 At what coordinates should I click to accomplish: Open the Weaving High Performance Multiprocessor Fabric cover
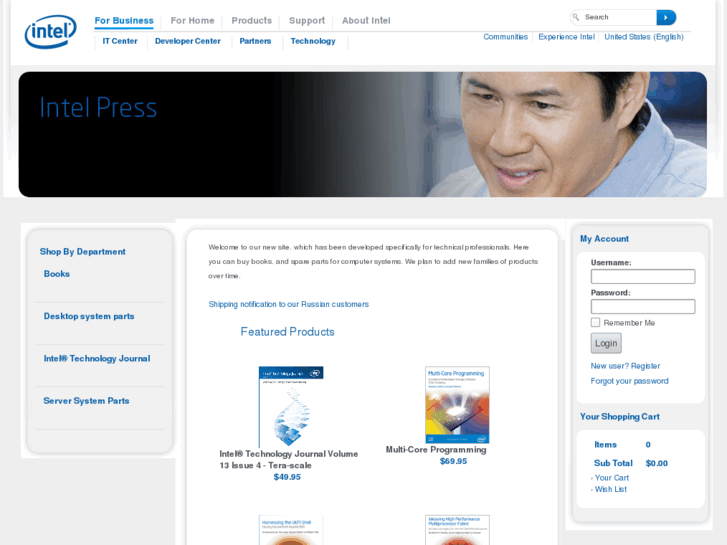coord(457,530)
